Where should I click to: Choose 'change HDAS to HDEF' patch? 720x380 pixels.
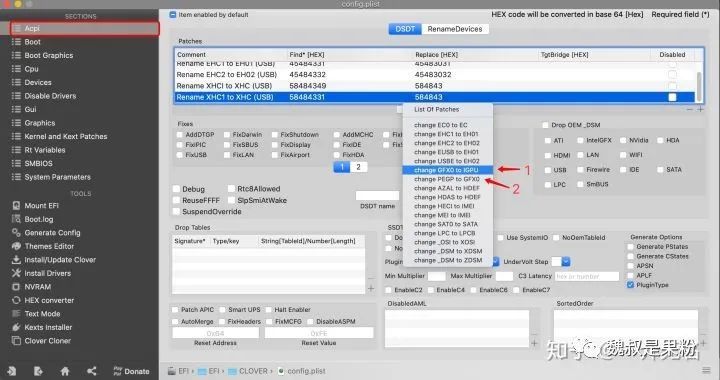pyautogui.click(x=447, y=197)
